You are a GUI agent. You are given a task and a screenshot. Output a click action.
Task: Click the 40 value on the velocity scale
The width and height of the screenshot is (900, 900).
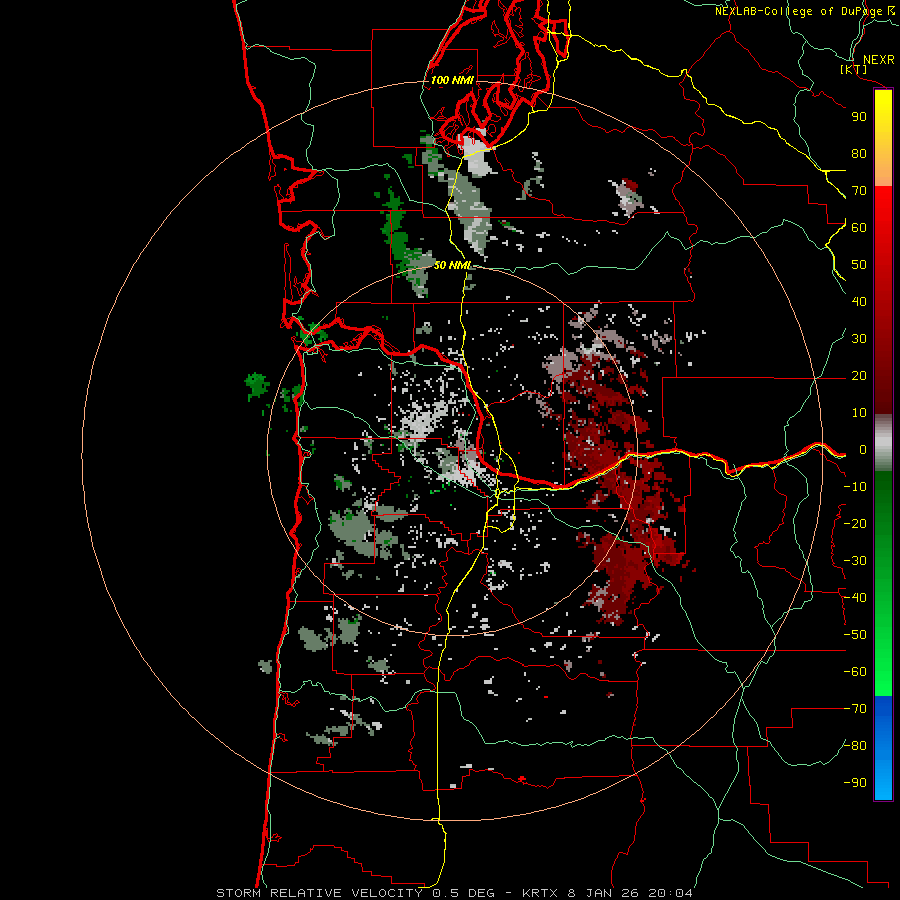click(x=859, y=302)
